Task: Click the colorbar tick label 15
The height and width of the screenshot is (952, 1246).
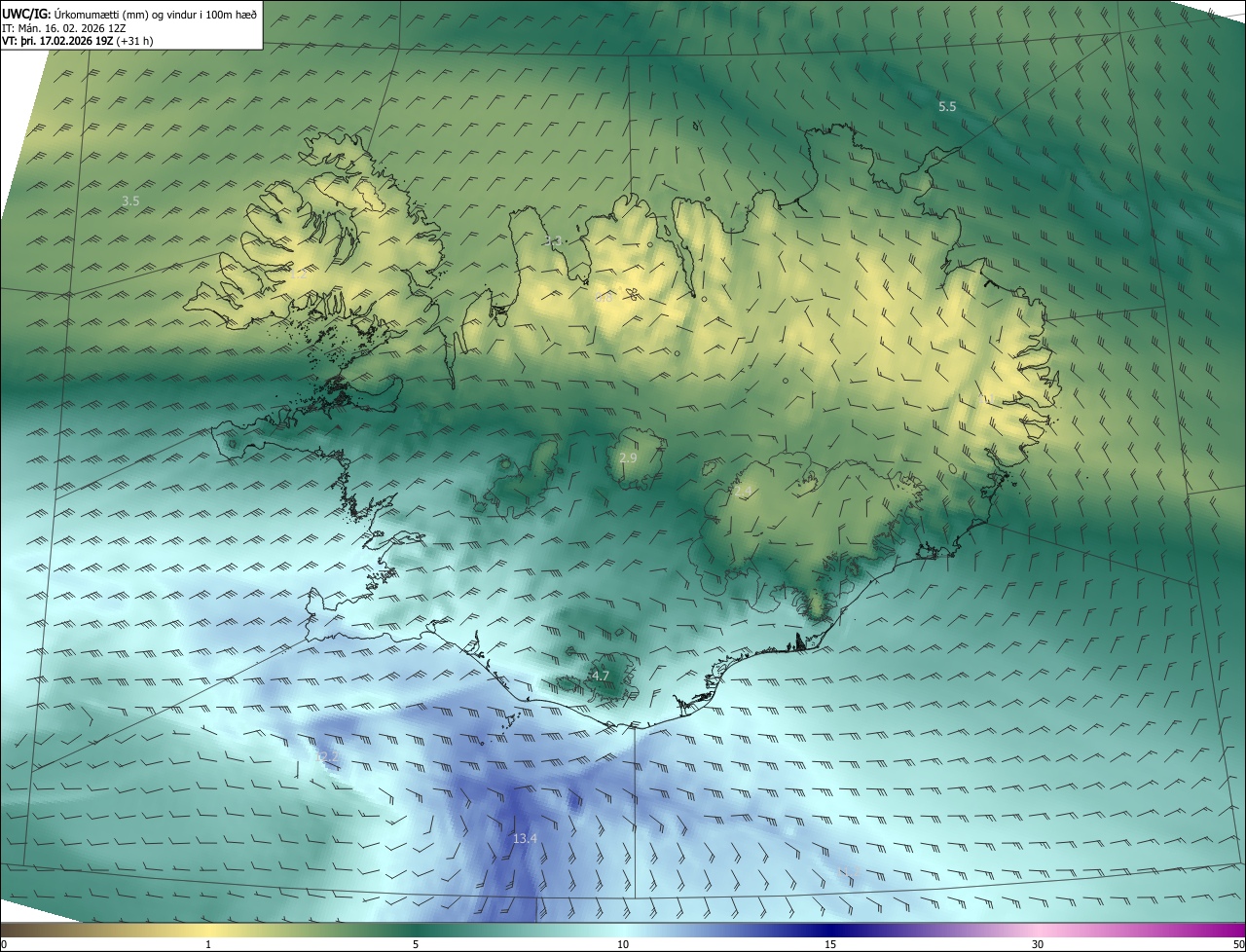Action: pos(830,944)
